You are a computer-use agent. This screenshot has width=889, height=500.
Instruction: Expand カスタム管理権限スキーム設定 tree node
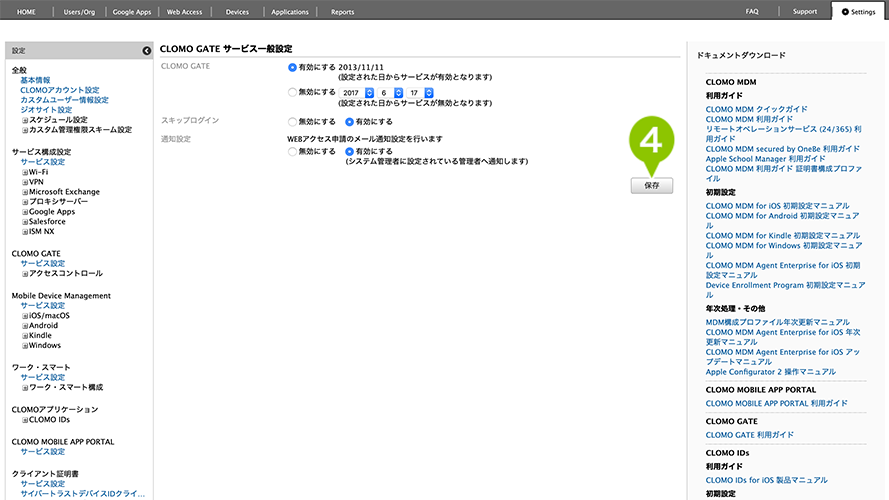pos(25,130)
